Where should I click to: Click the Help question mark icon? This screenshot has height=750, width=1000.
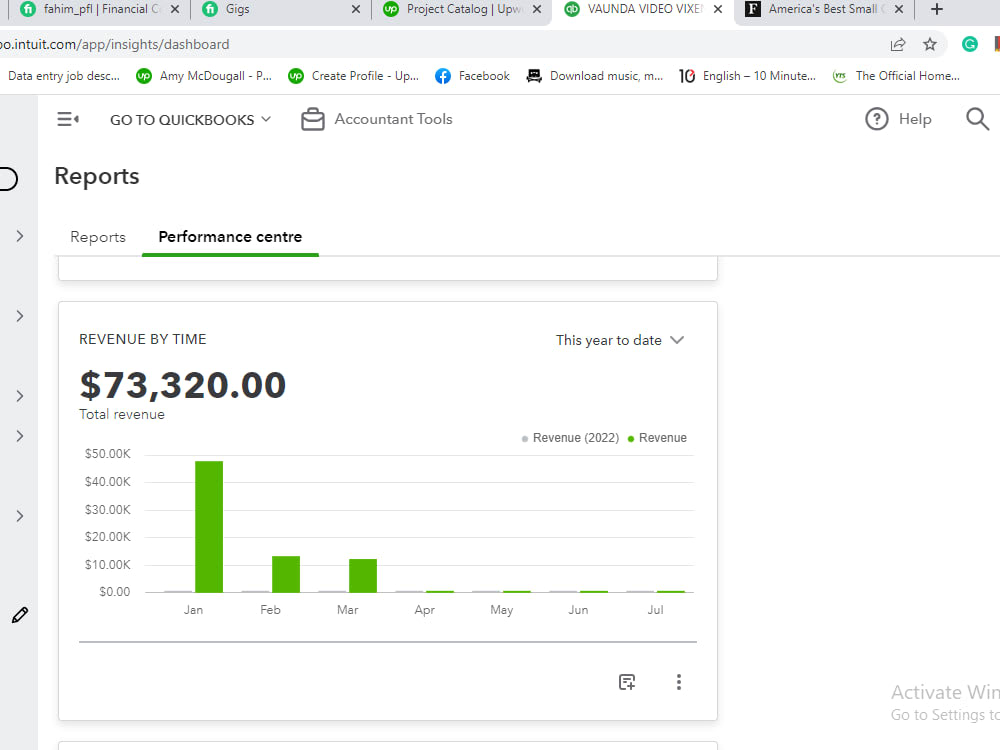(x=876, y=119)
